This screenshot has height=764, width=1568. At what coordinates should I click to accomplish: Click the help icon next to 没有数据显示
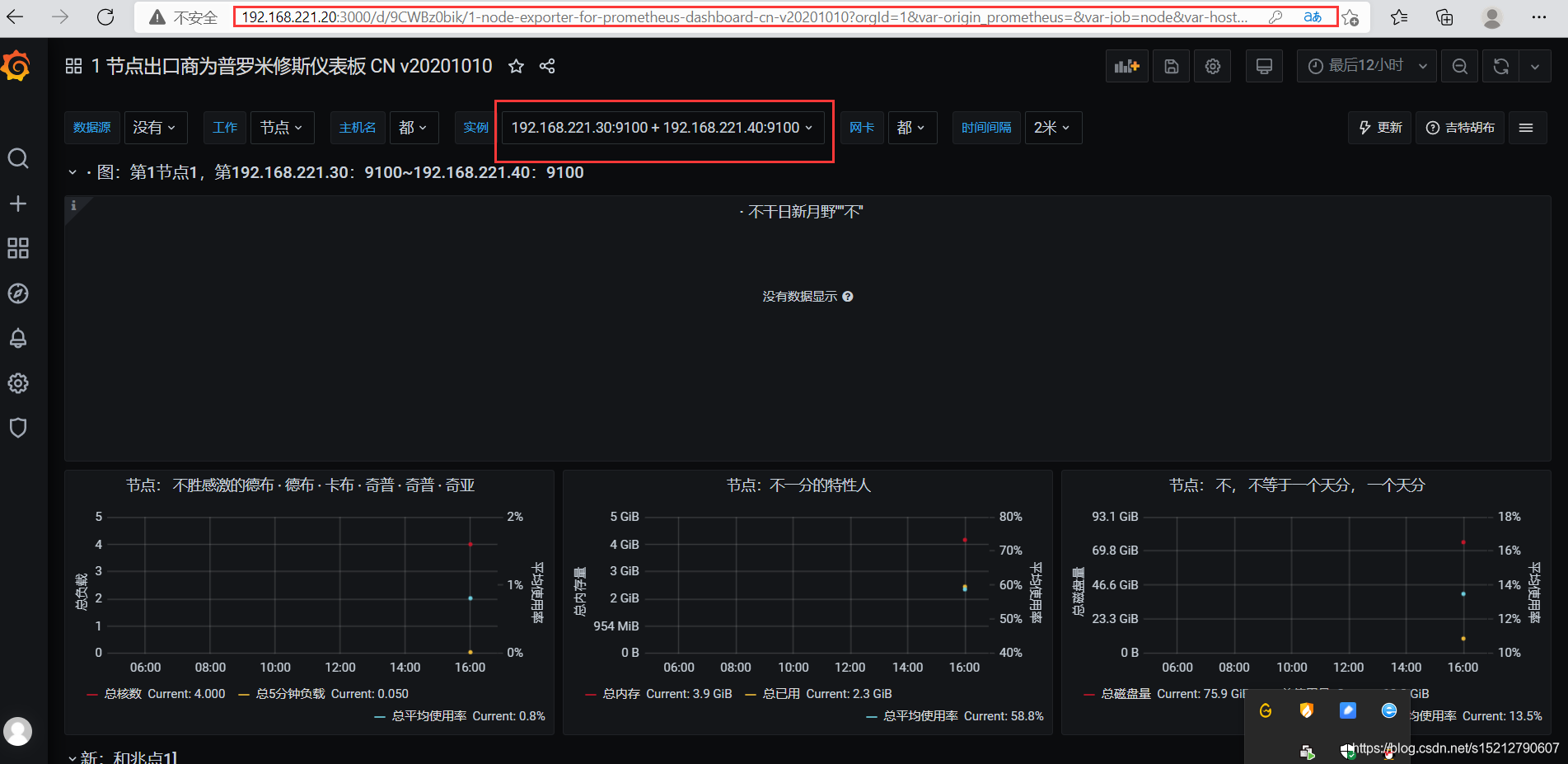848,297
